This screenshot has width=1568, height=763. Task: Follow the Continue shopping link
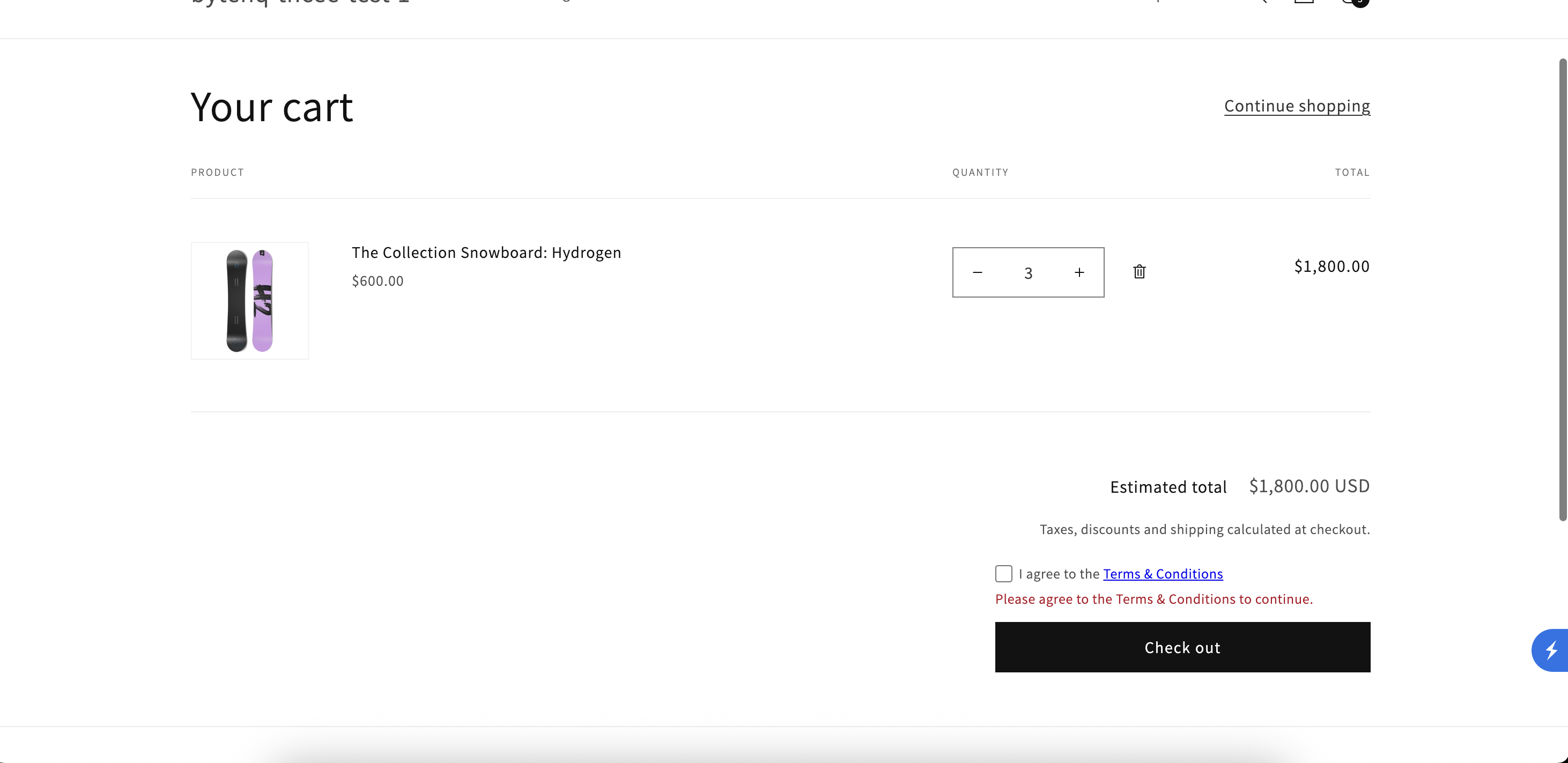click(1297, 106)
